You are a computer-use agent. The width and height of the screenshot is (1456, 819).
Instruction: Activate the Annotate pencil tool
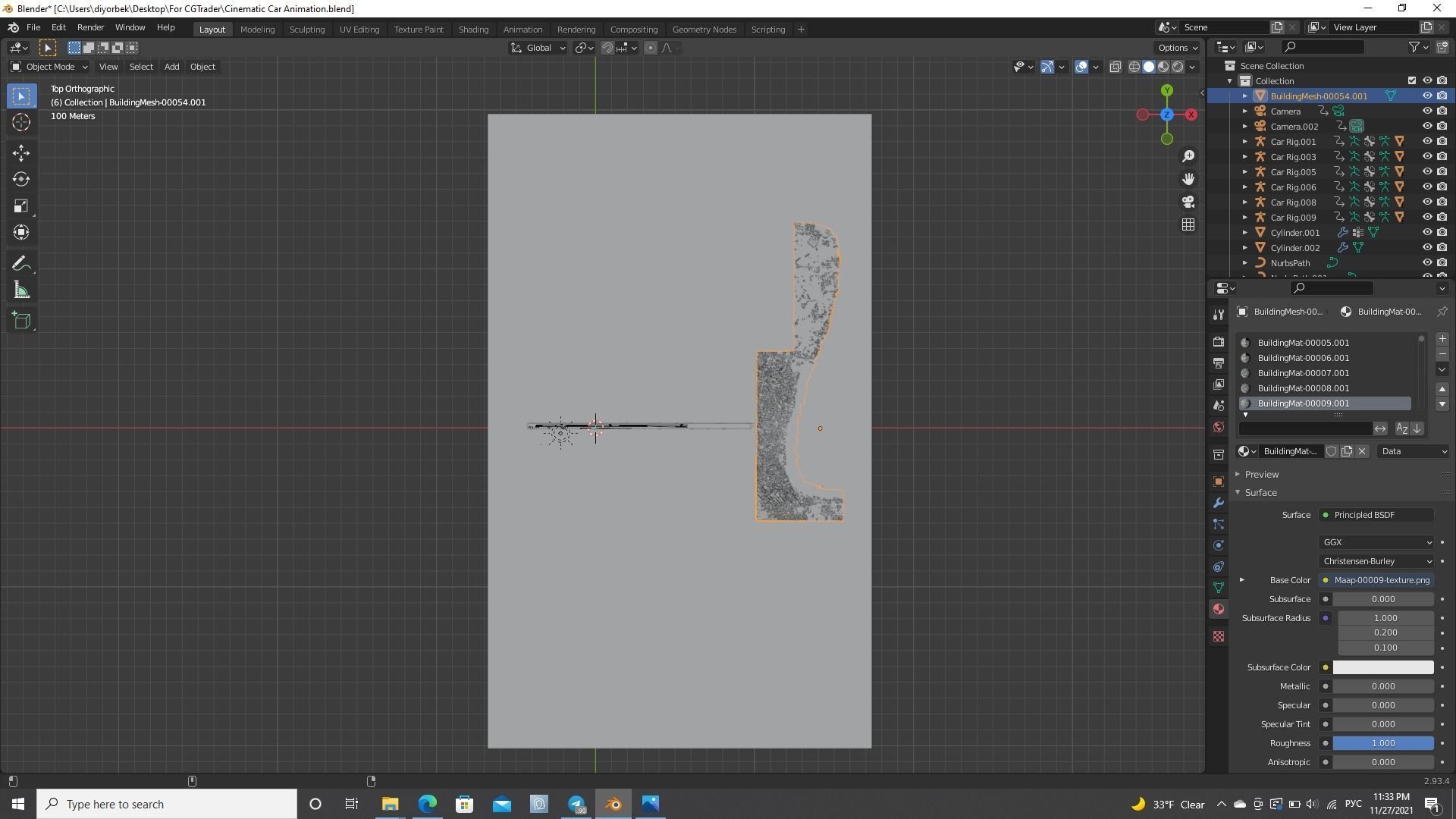pyautogui.click(x=21, y=264)
